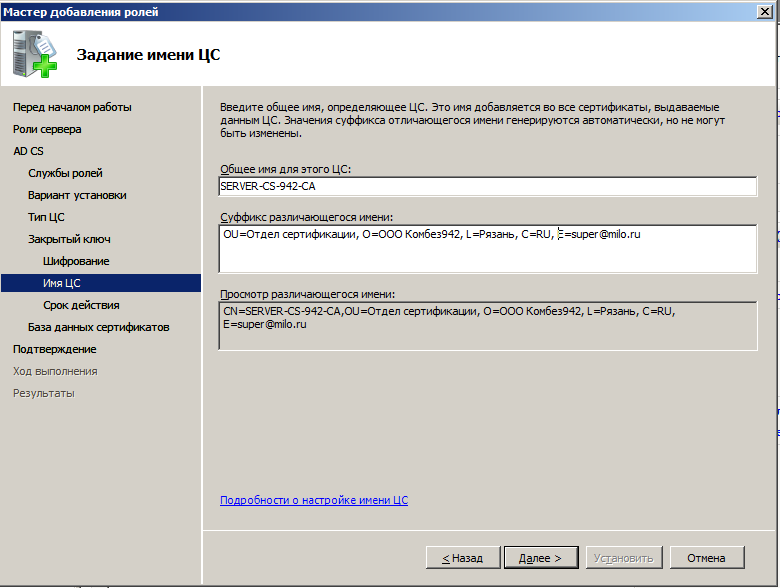Click the distinguished name preview box
780x588 pixels.
(x=488, y=325)
